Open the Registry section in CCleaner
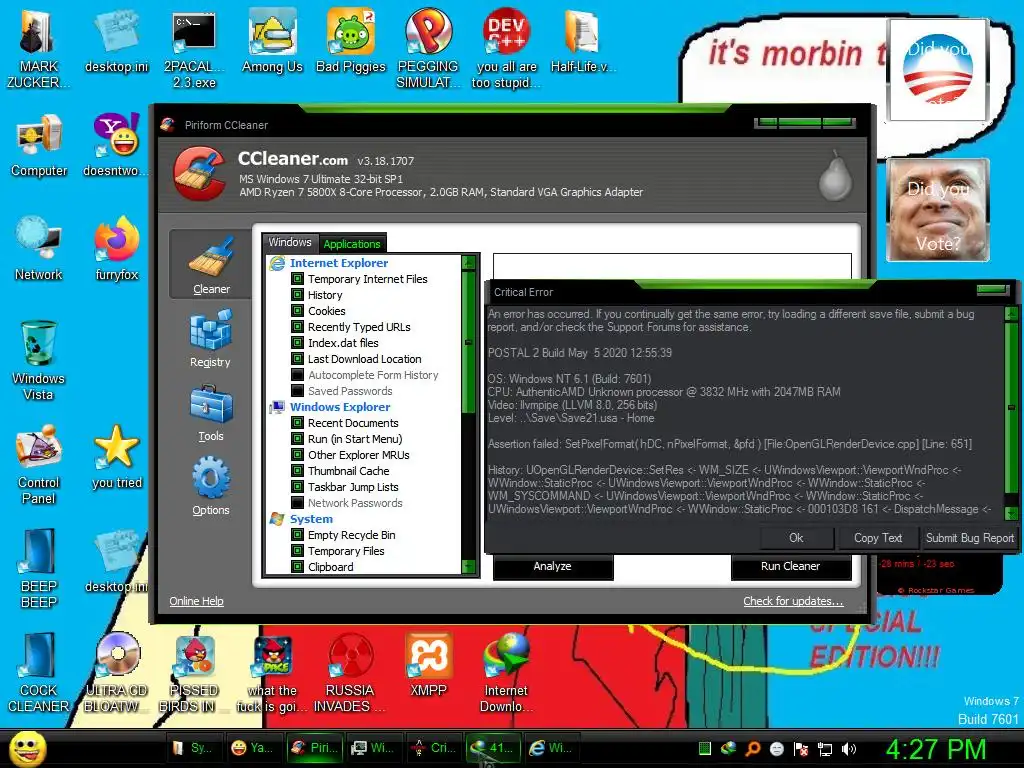Image resolution: width=1024 pixels, height=768 pixels. tap(210, 338)
